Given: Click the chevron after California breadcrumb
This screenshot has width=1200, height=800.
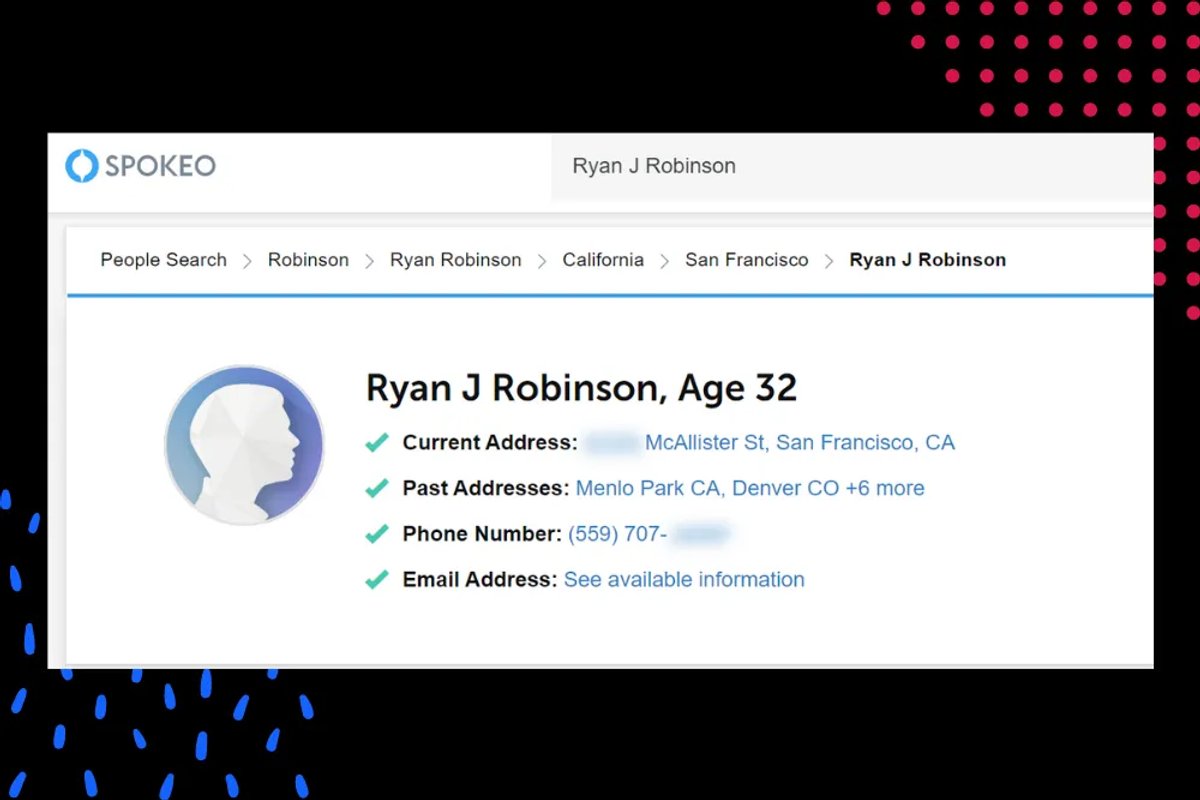Looking at the screenshot, I should point(664,261).
